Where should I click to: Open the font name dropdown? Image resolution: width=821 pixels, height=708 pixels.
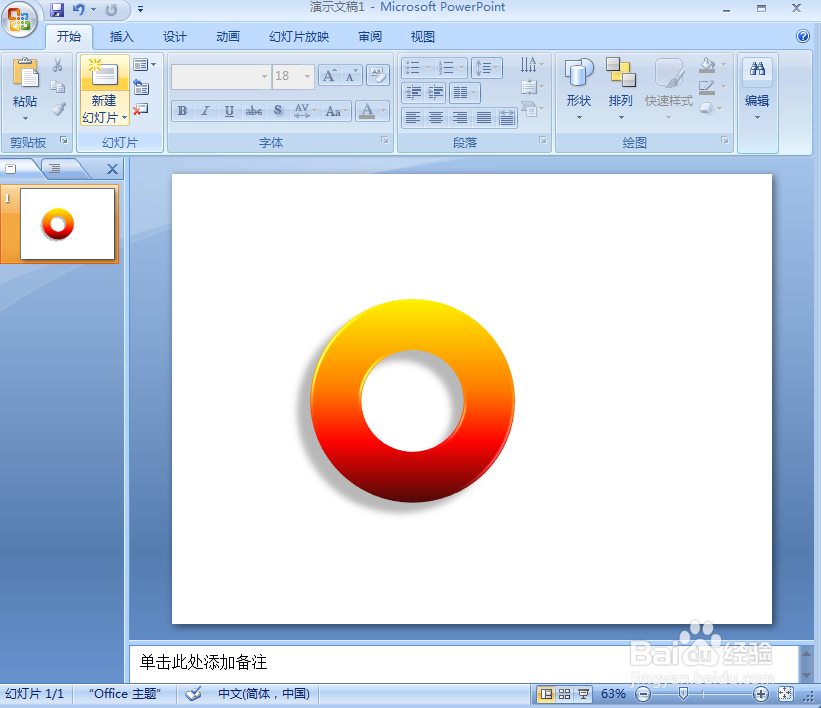tap(264, 76)
